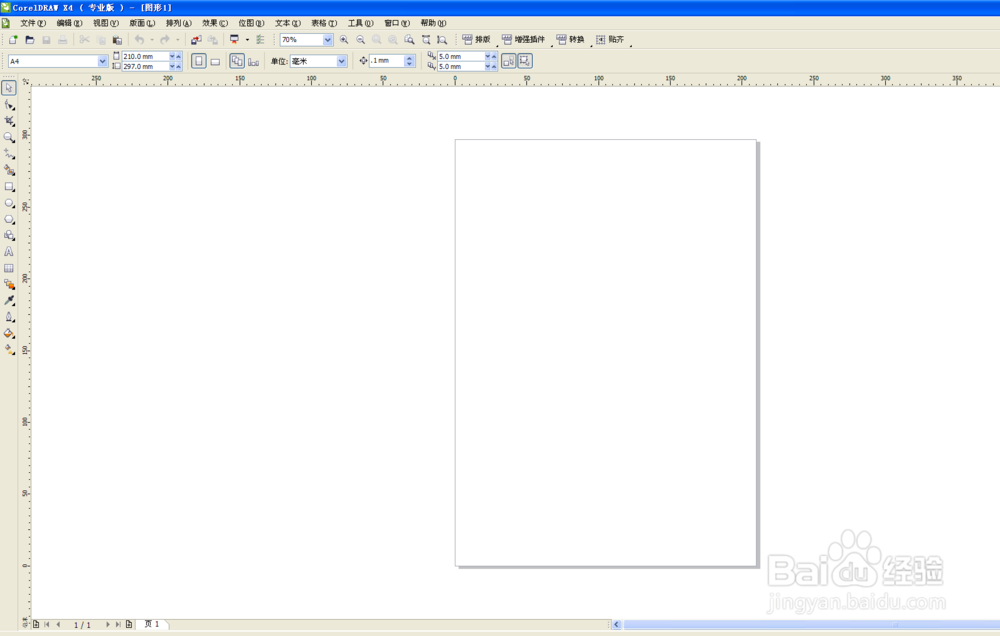This screenshot has height=636, width=1000.
Task: Select the 页 1 page tab
Action: click(x=152, y=624)
